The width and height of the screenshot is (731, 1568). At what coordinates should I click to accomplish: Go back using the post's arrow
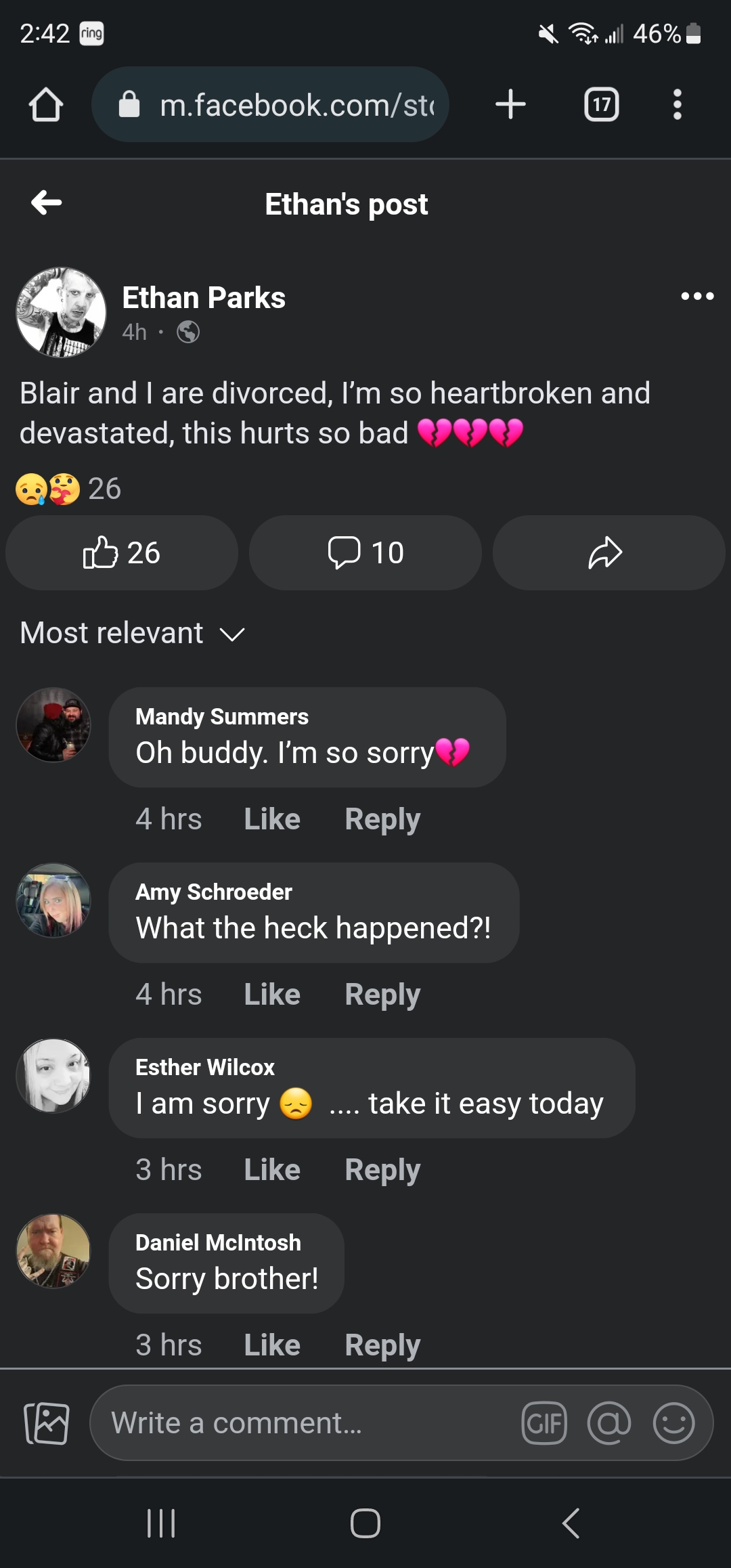[47, 202]
